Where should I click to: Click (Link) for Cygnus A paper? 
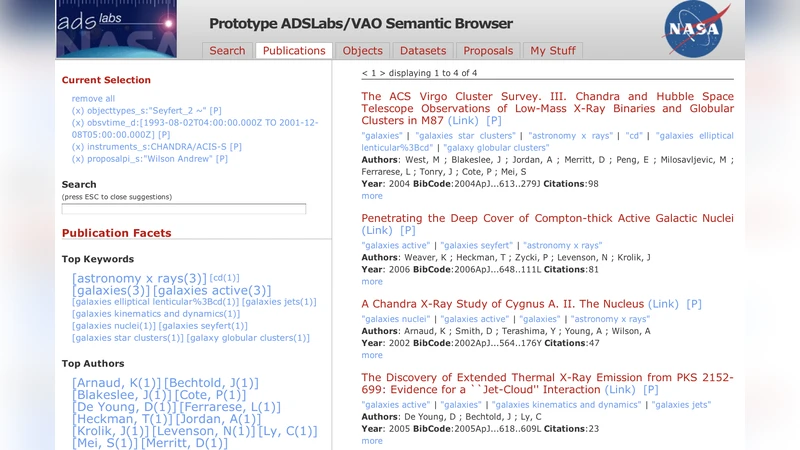click(x=663, y=304)
